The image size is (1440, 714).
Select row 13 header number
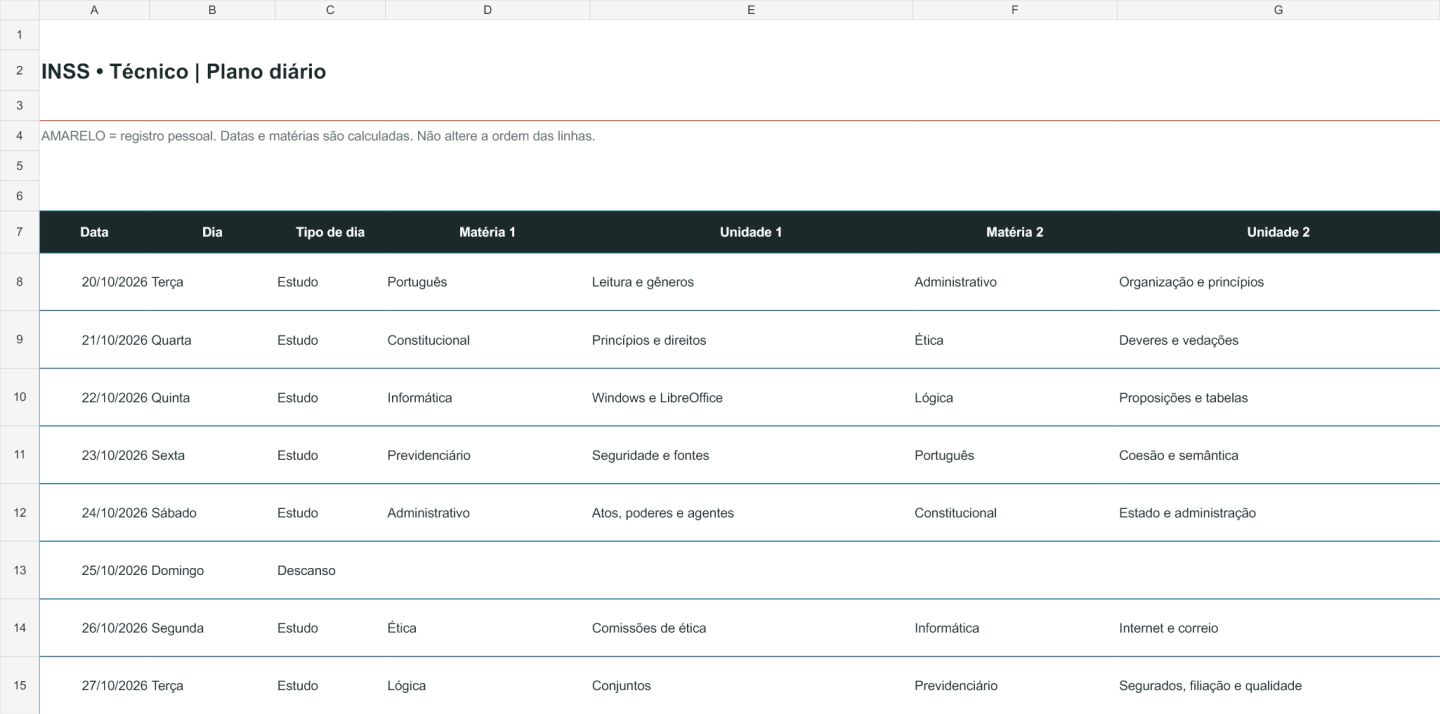point(20,570)
